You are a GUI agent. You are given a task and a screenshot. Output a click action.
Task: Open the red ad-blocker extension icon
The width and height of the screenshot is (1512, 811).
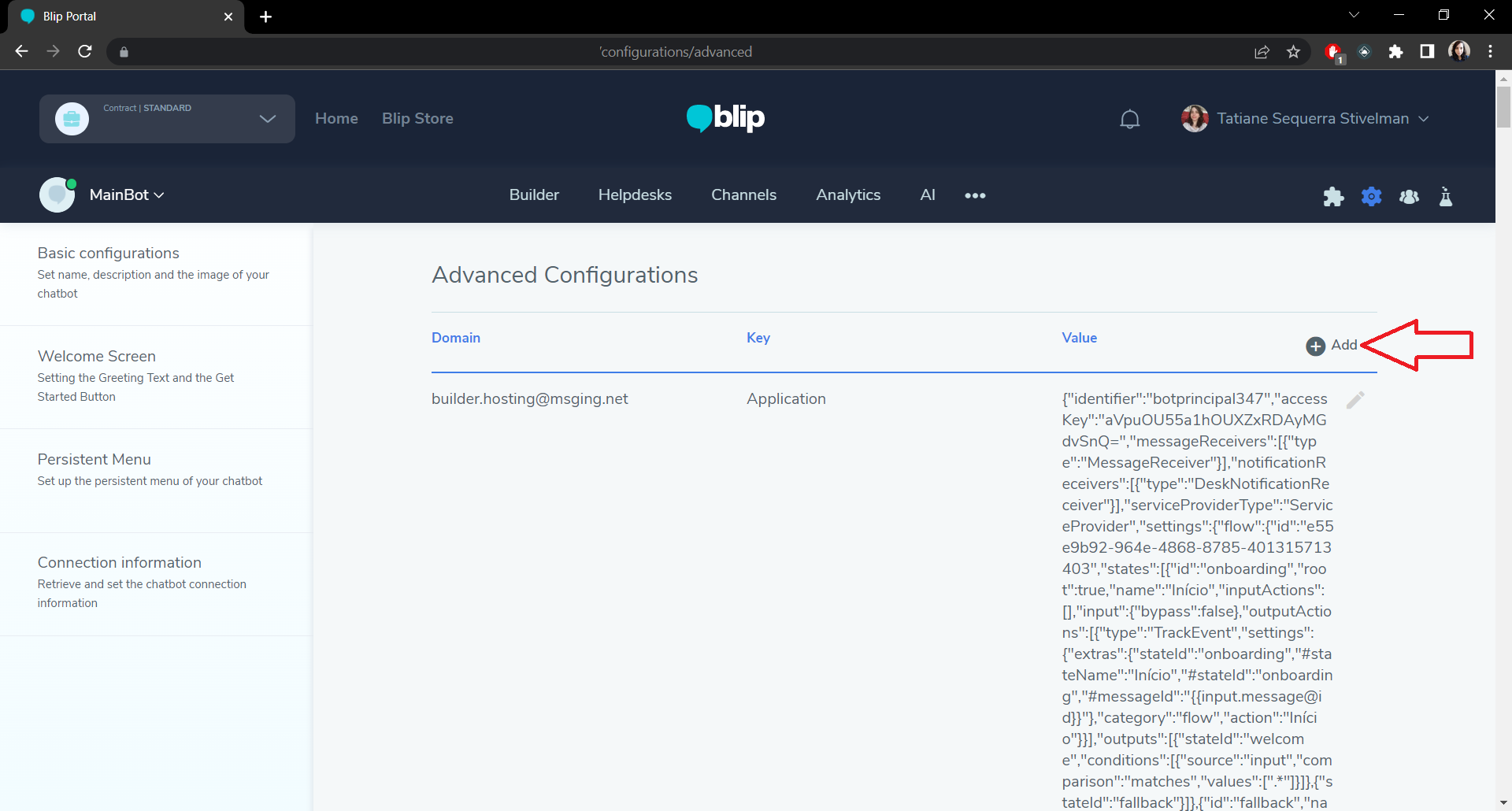[1333, 52]
